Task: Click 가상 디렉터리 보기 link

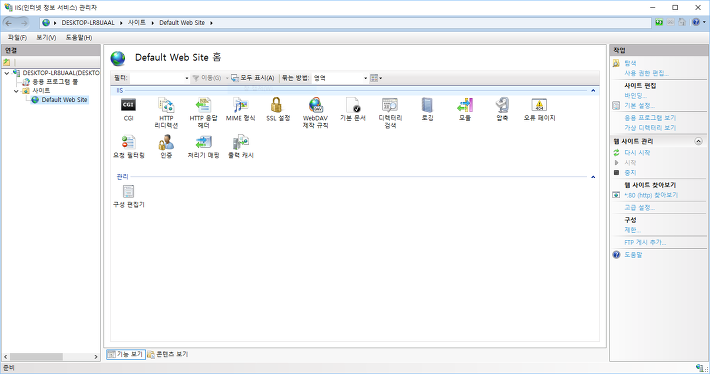Action: click(650, 128)
